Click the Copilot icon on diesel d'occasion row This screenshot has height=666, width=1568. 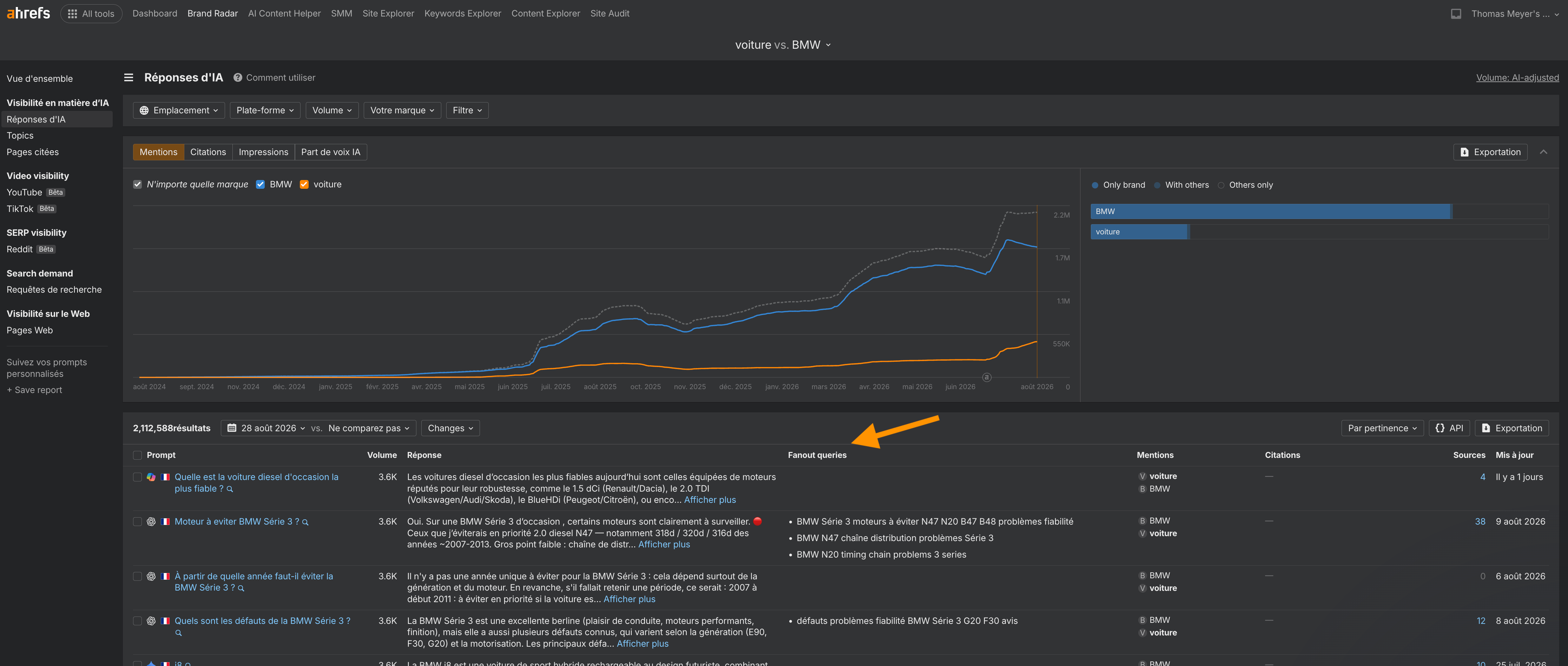(x=151, y=477)
